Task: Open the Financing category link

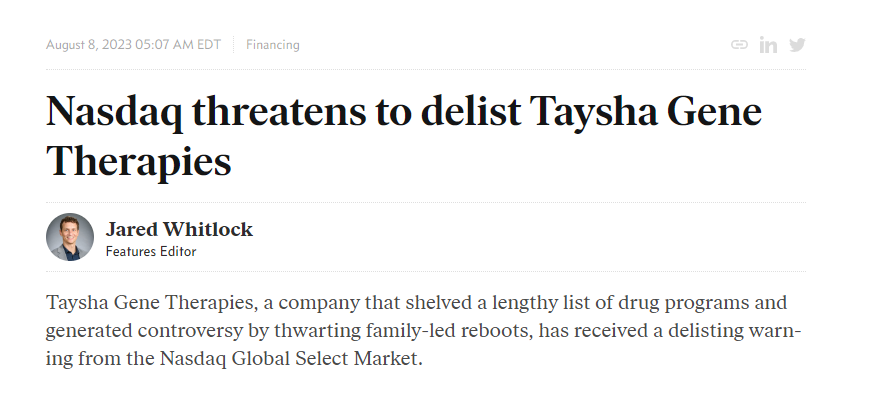Action: pos(272,44)
